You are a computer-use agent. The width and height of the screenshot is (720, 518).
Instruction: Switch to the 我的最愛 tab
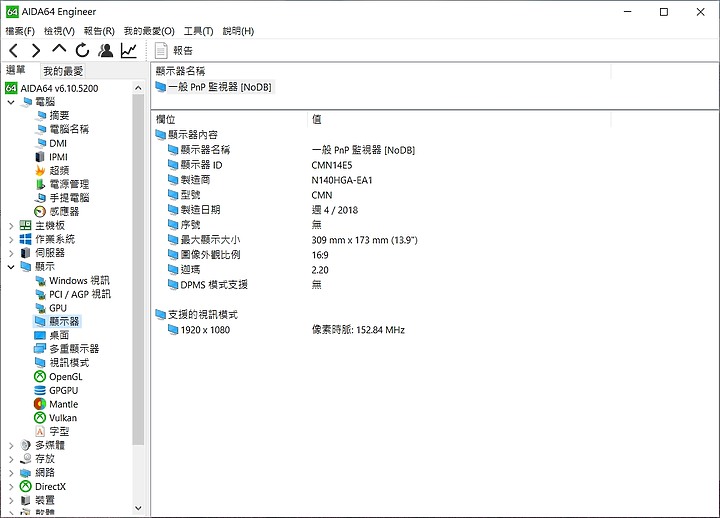[63, 71]
